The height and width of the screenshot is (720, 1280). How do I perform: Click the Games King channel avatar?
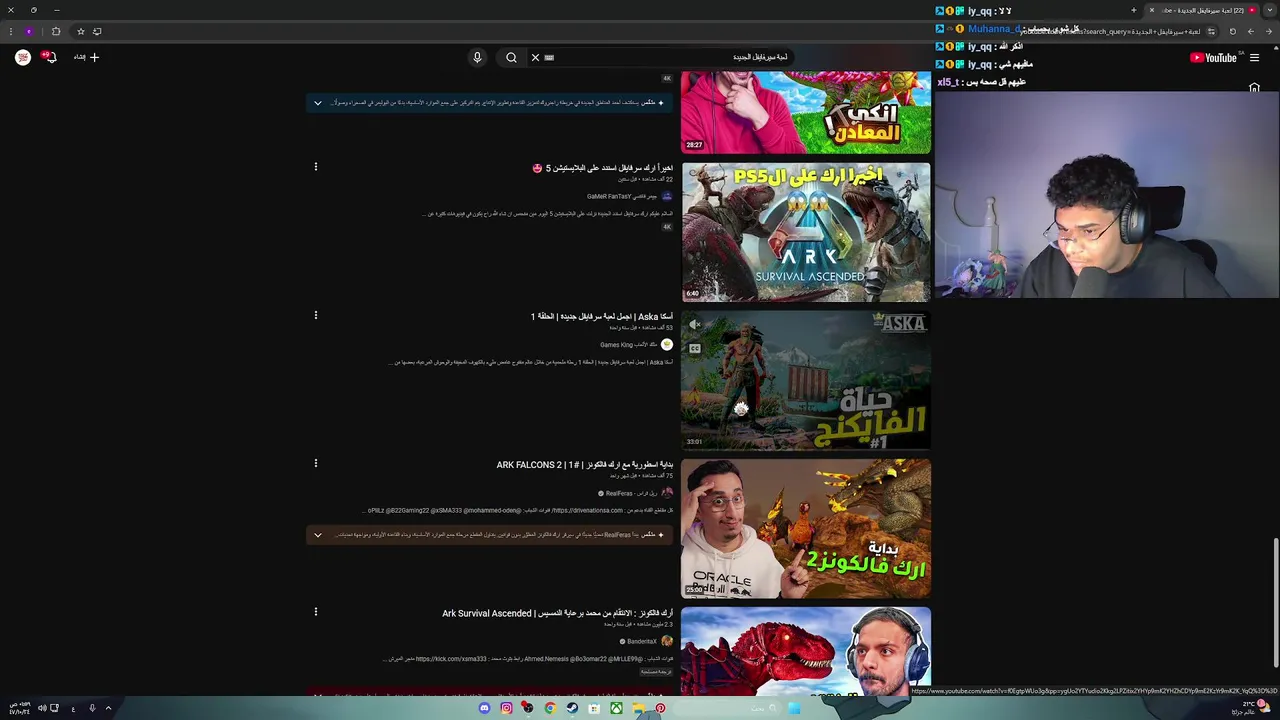coord(667,345)
